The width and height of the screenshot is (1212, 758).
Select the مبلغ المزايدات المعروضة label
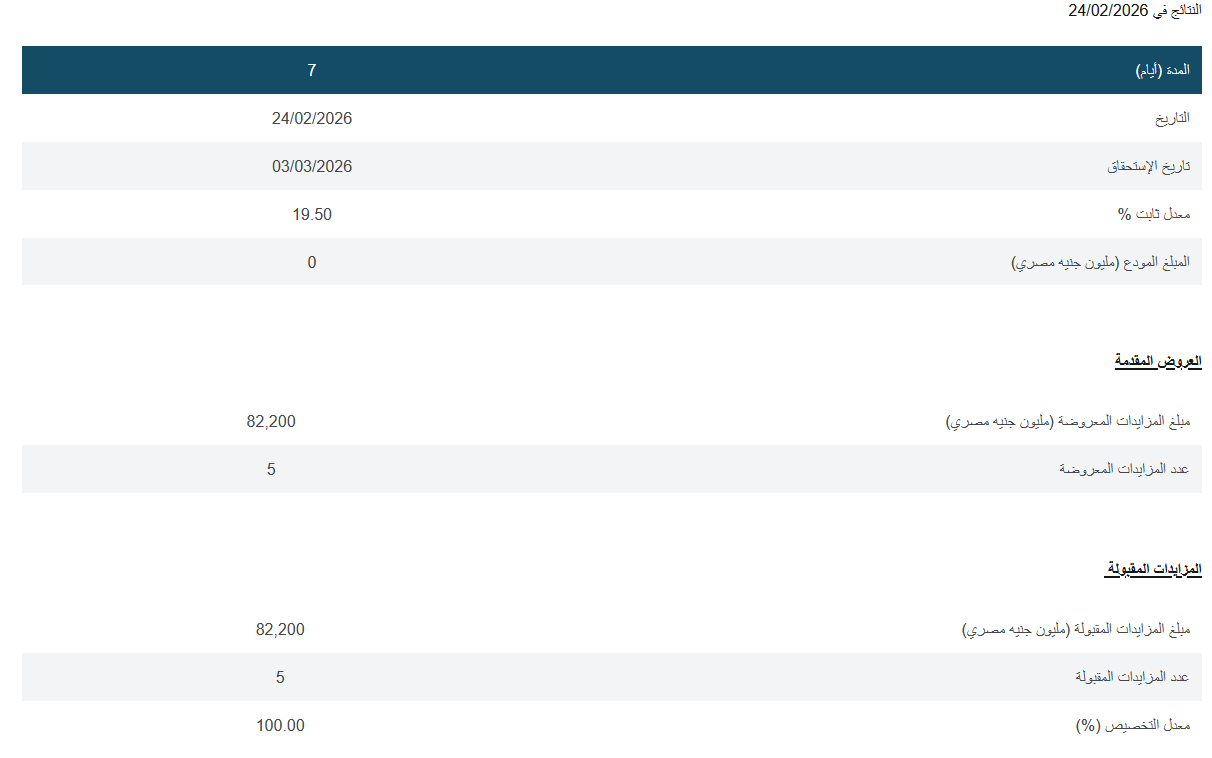(x=1068, y=421)
